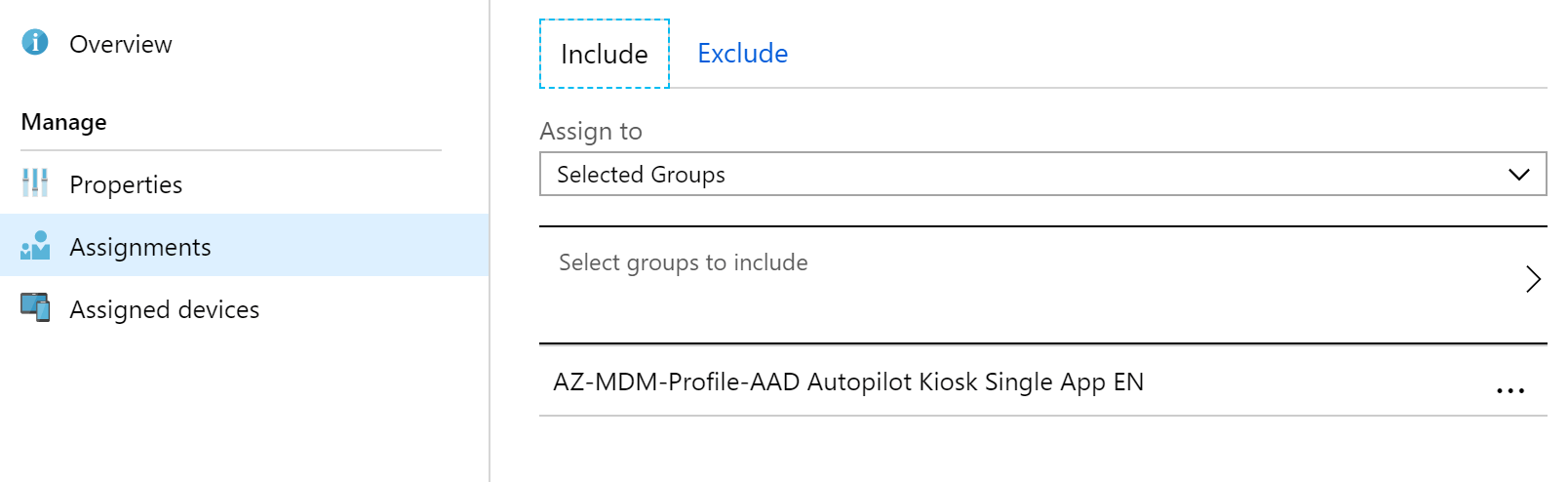This screenshot has width=1568, height=482.
Task: Click the blue Overview info icon
Action: coord(35,42)
